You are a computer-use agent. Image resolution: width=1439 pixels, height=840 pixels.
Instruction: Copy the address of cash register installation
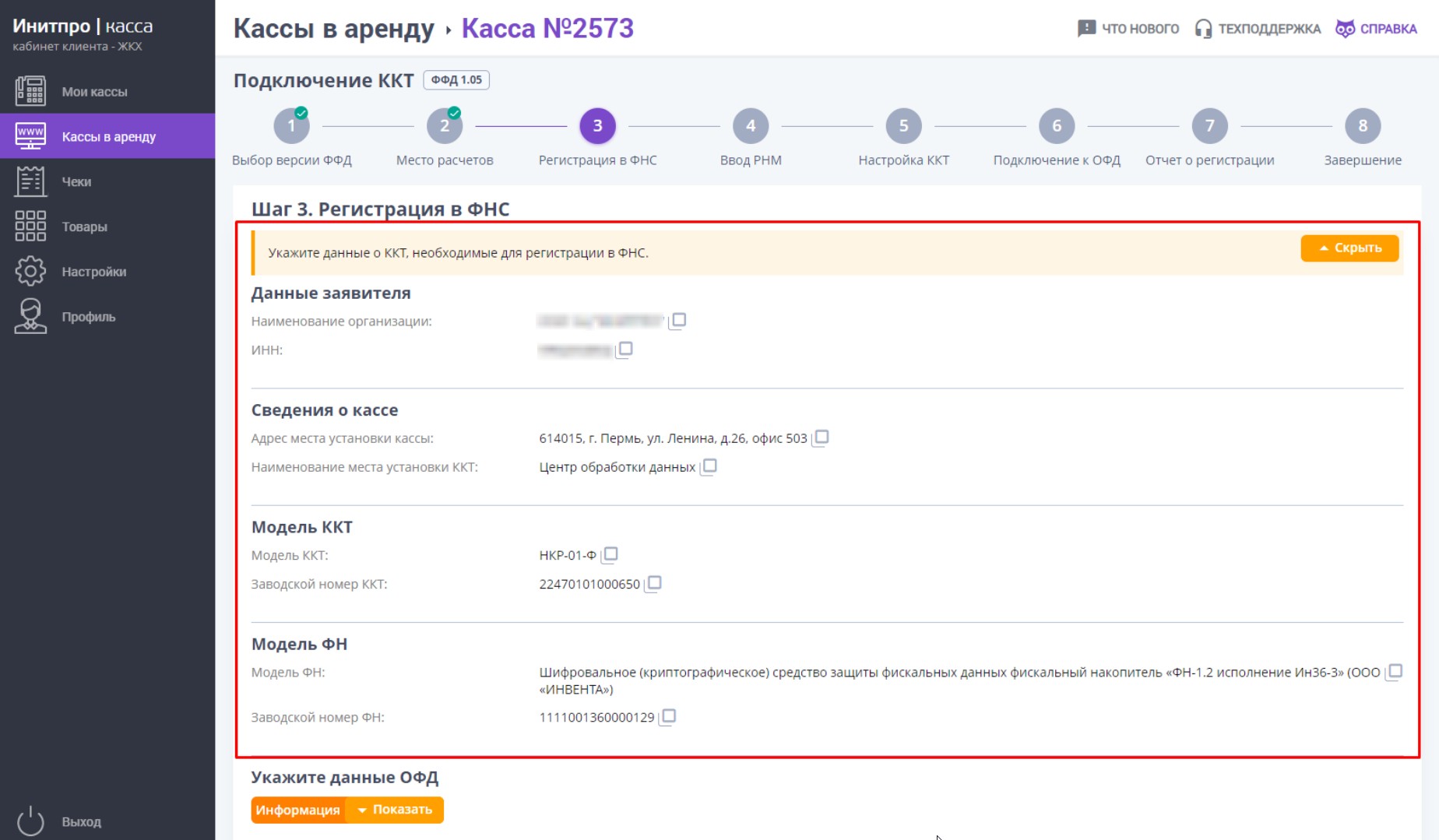pyautogui.click(x=821, y=438)
